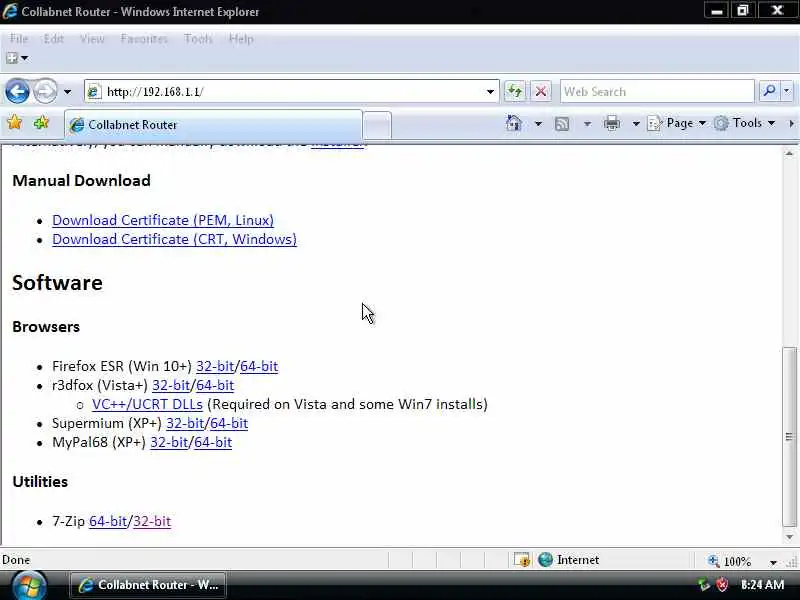Click the network tray icon
The width and height of the screenshot is (800, 600).
point(704,585)
